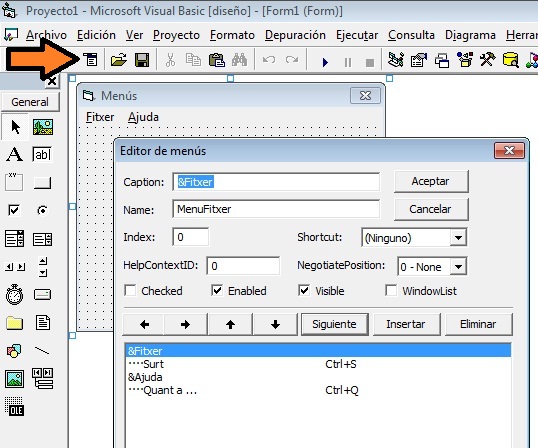This screenshot has height=448, width=538.
Task: Select the Timer tool
Action: tap(14, 294)
